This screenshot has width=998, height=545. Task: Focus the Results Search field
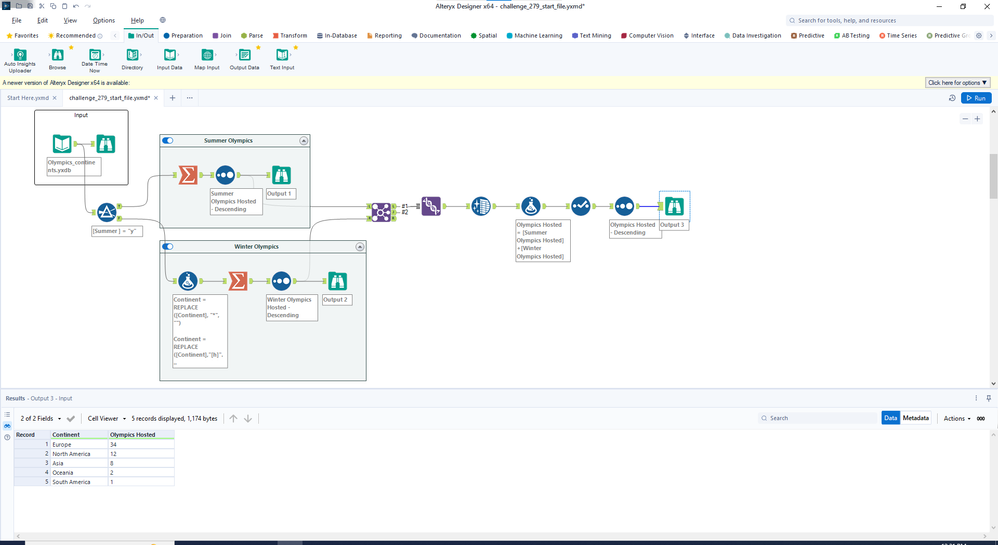(x=818, y=418)
